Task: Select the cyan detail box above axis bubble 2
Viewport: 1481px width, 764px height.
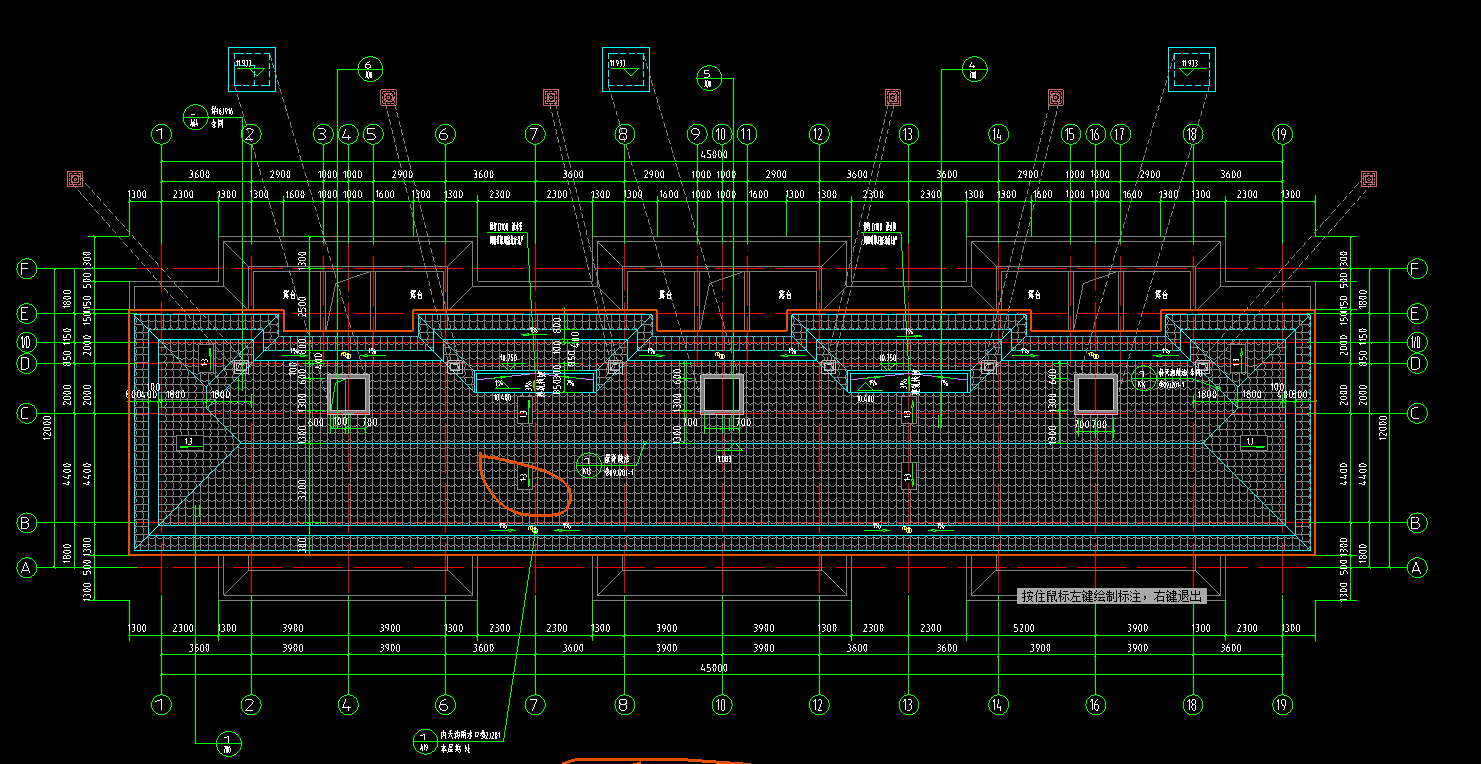Action: pos(252,70)
